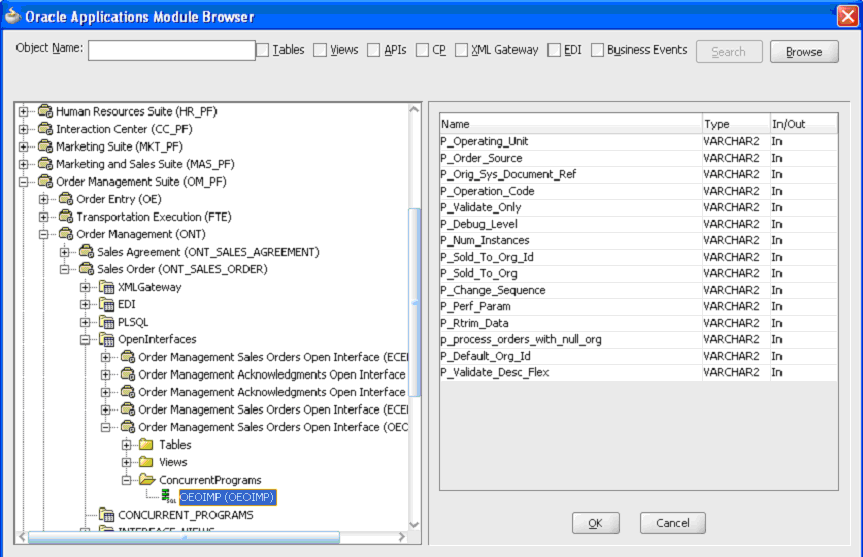Viewport: 863px width, 557px height.
Task: Select the P_Default_Org_Id parameter row
Action: coord(638,356)
